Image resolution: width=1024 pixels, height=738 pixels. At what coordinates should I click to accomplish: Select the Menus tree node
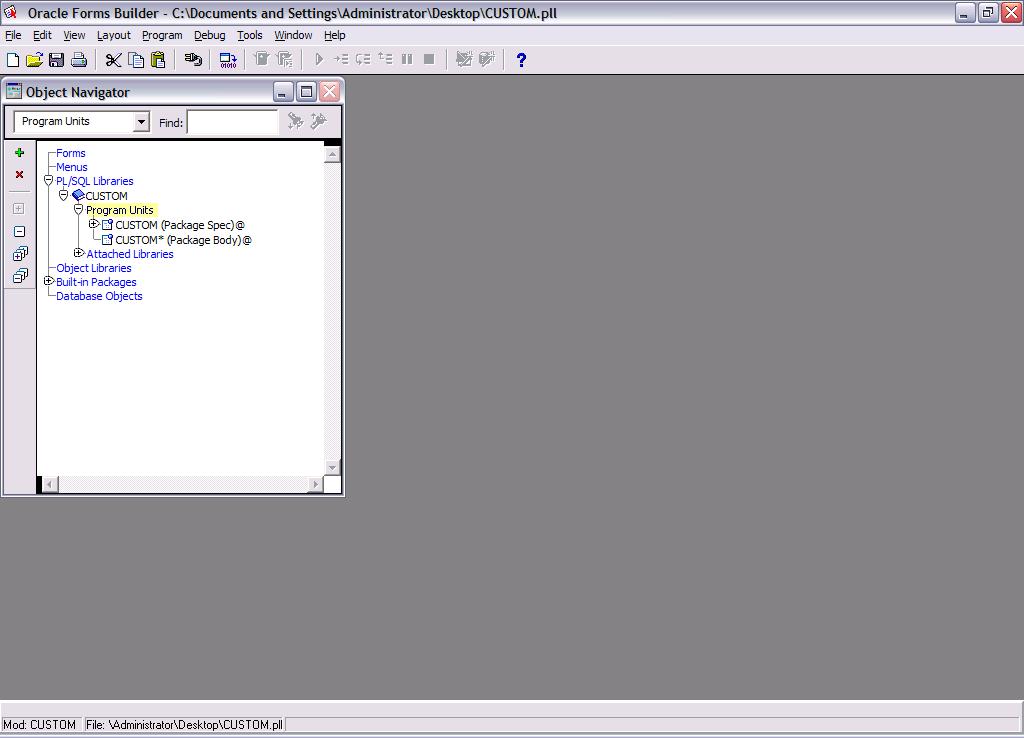[x=72, y=167]
